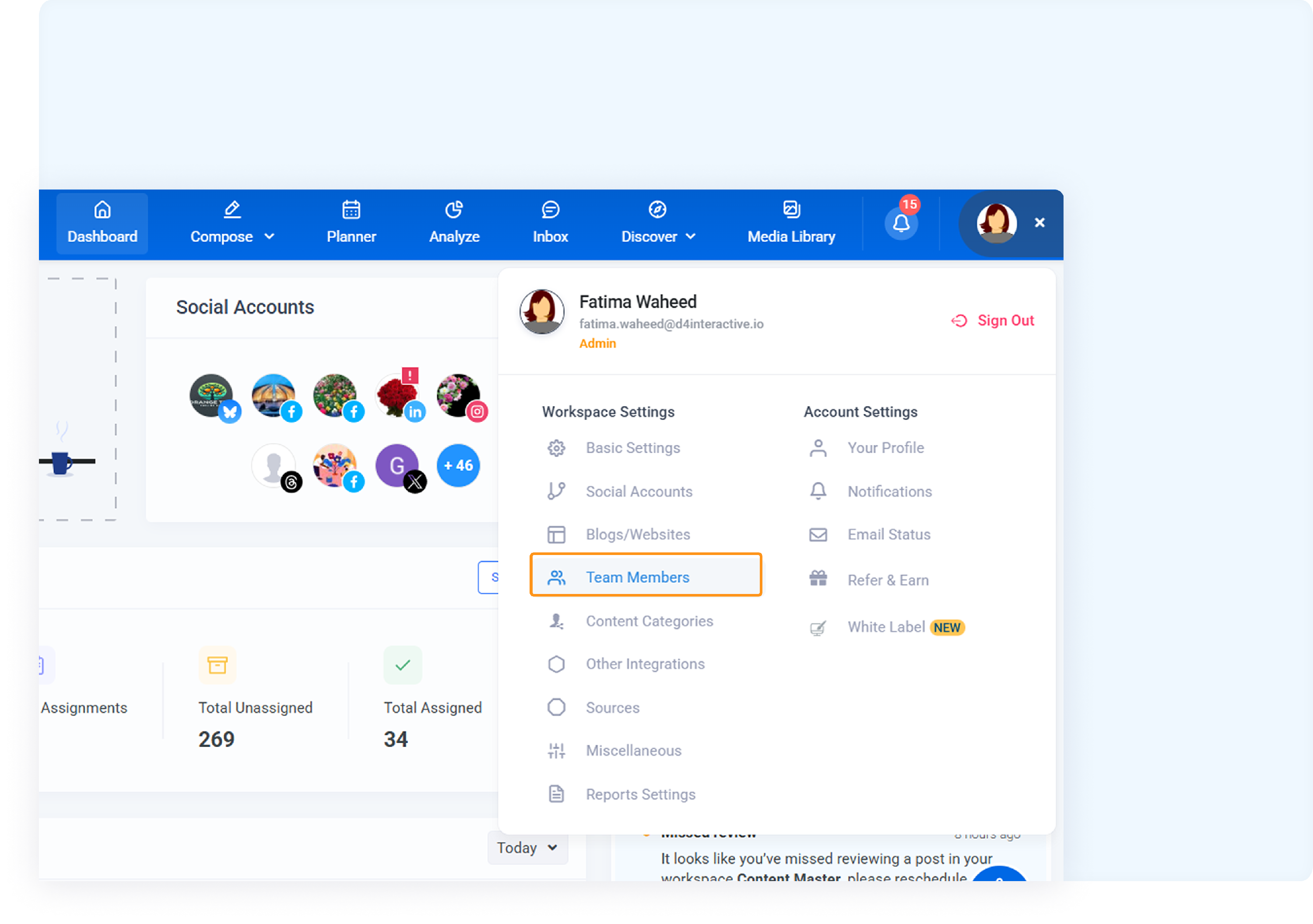Open Notifications account settings
The width and height of the screenshot is (1313, 924).
pyautogui.click(x=890, y=491)
